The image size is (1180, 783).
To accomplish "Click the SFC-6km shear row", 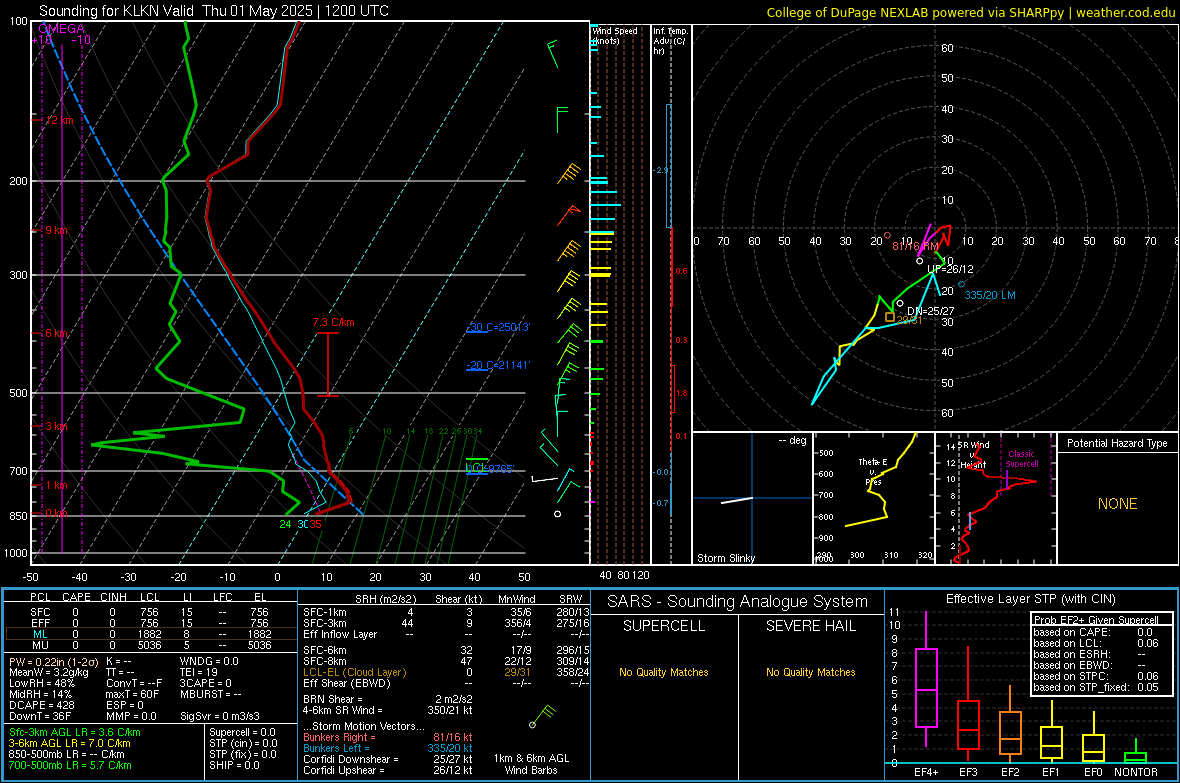I will [446, 650].
